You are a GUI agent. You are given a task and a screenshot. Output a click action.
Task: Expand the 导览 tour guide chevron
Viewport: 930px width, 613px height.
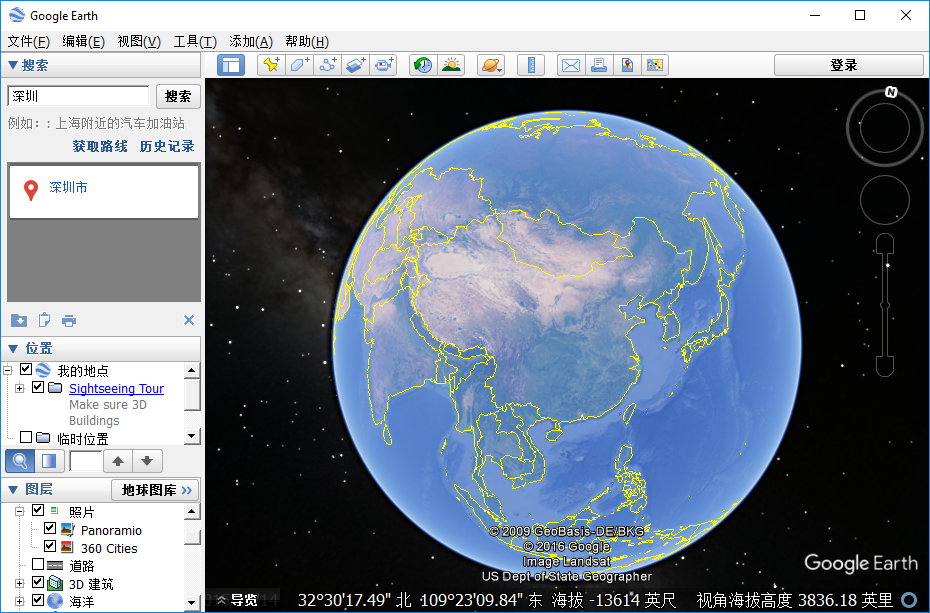[221, 599]
